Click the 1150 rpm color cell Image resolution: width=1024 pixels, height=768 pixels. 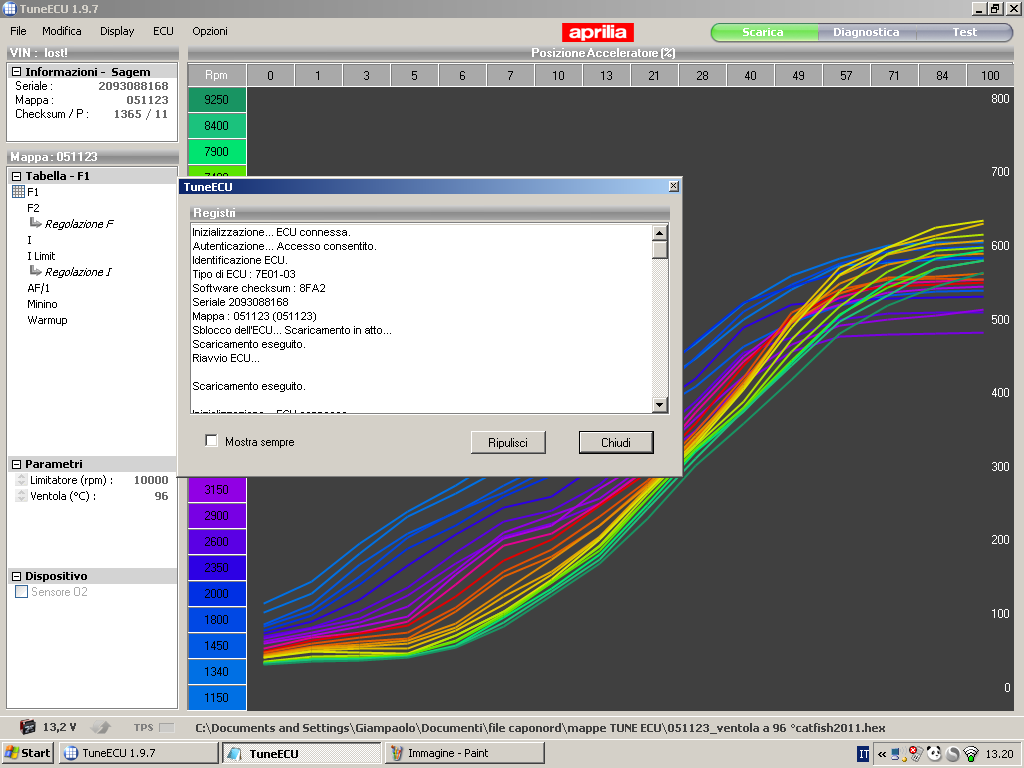[x=217, y=697]
